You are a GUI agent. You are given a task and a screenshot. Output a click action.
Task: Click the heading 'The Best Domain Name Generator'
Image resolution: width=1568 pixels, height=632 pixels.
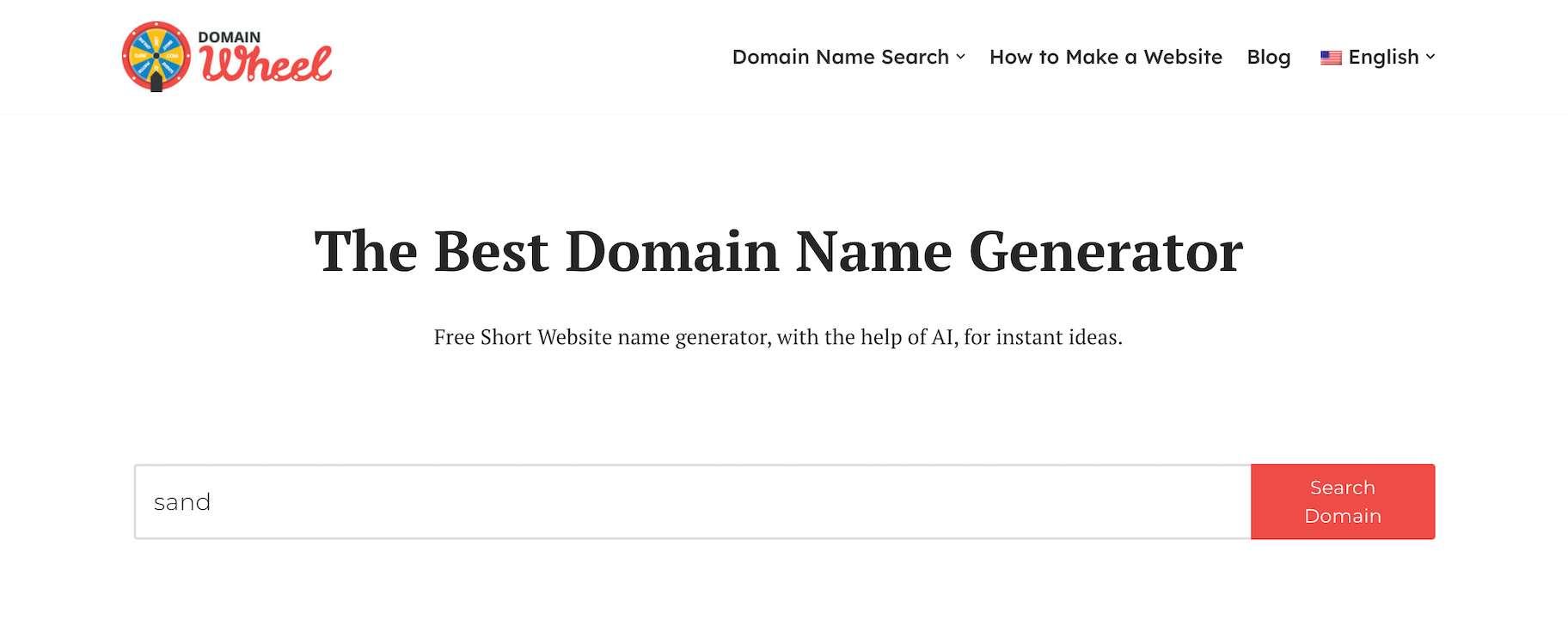click(778, 251)
